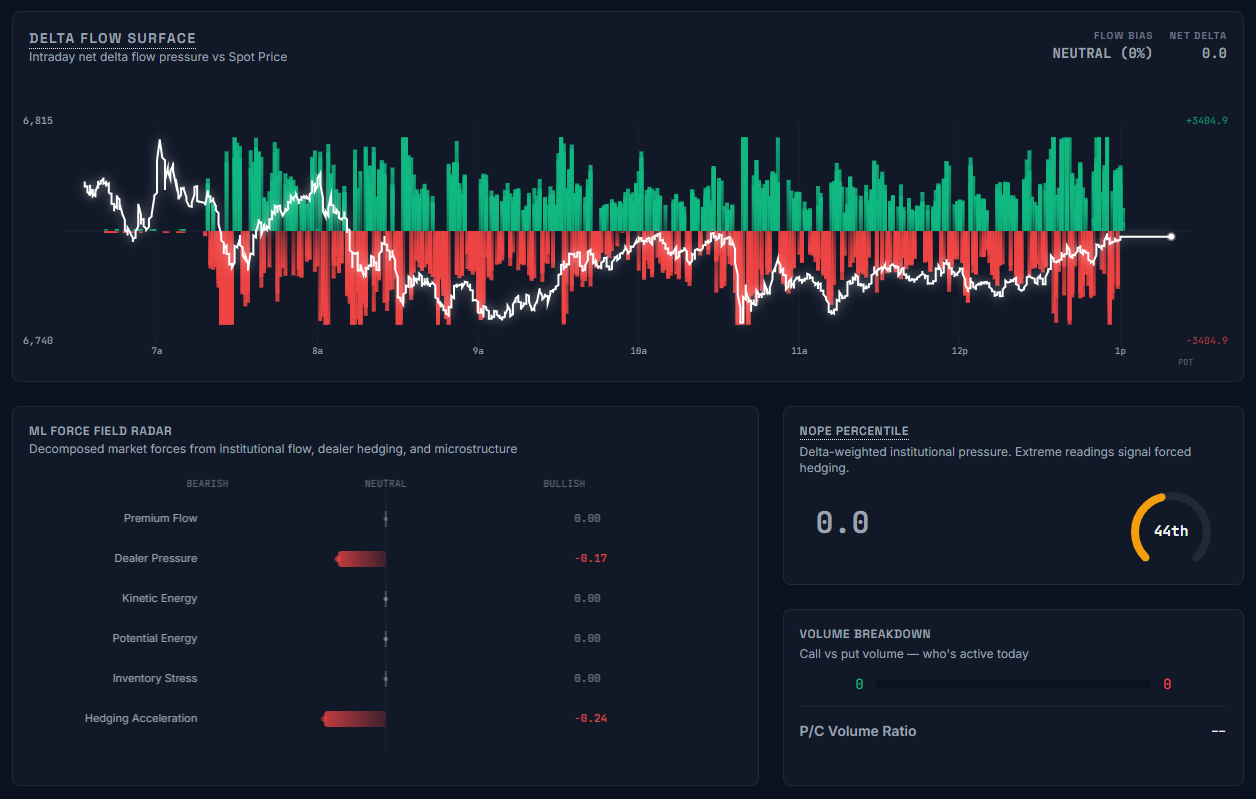This screenshot has width=1256, height=799.
Task: Expand the DELTA FLOW SURFACE panel title
Action: point(111,38)
